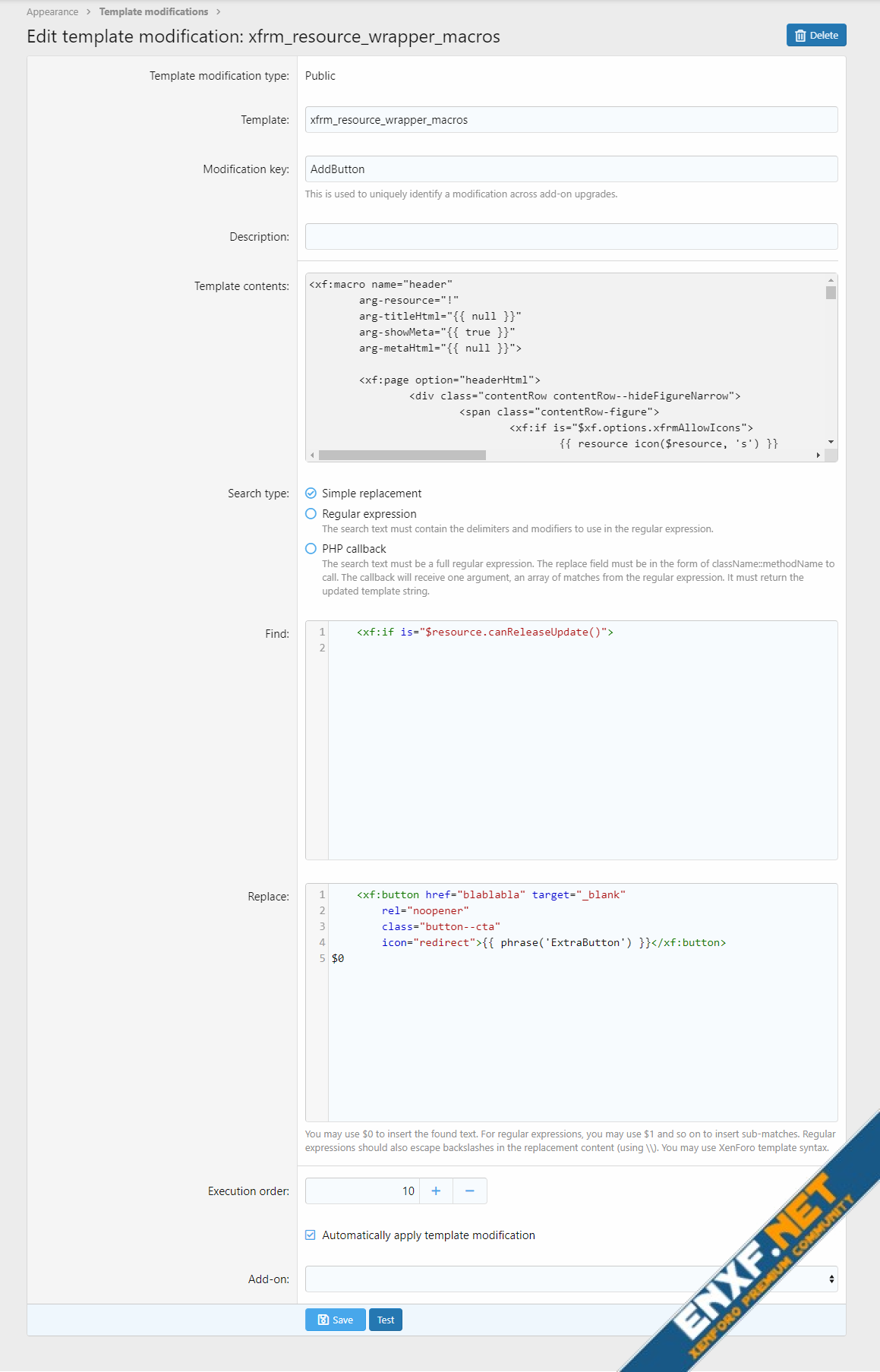Go to Appearance breadcrumb

tap(52, 12)
